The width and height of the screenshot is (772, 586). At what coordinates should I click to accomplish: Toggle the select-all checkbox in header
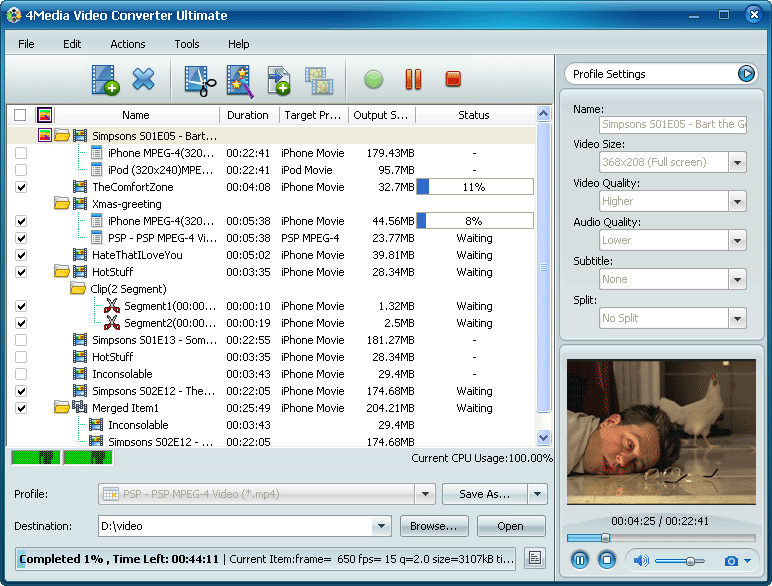tap(20, 115)
